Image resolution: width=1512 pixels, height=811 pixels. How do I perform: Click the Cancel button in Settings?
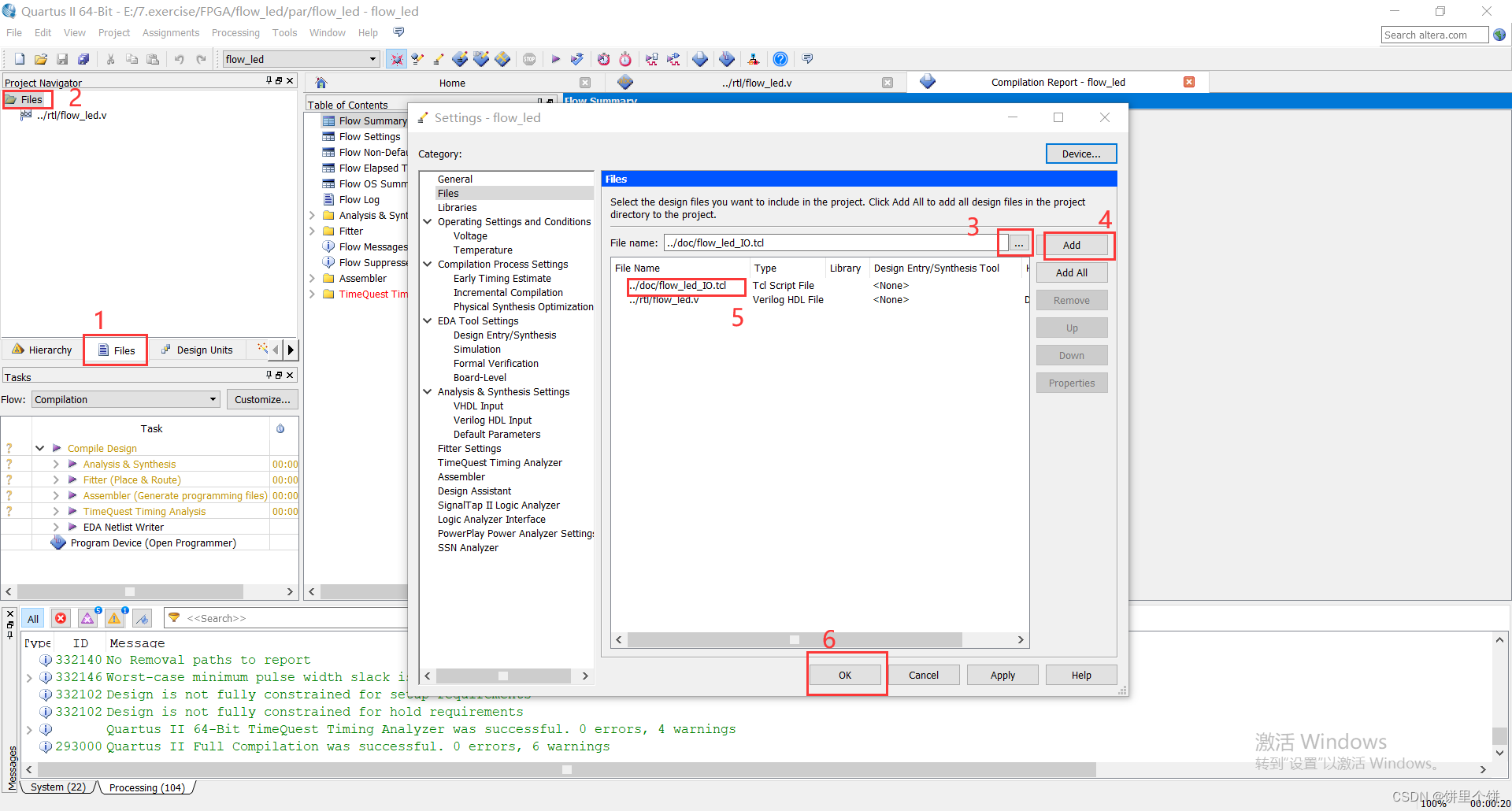pyautogui.click(x=924, y=675)
